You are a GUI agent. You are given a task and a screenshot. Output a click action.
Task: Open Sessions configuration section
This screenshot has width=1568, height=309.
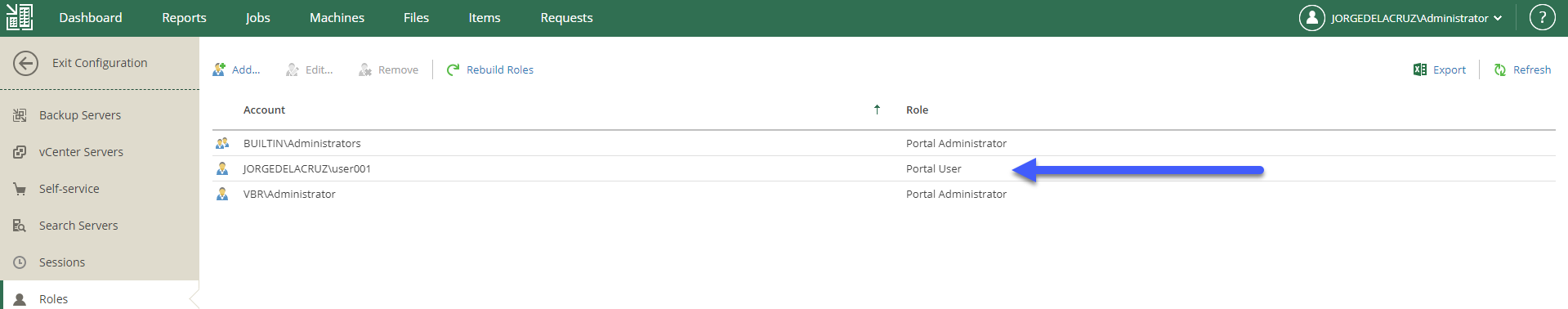pyautogui.click(x=62, y=262)
